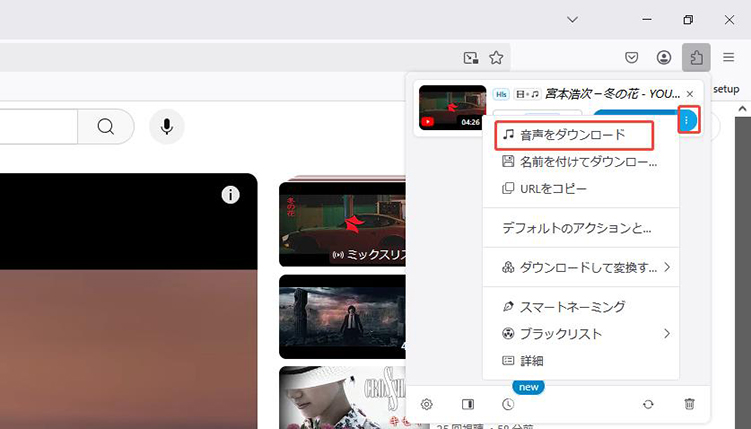
Task: Click the info icon on the video player
Action: pos(230,195)
